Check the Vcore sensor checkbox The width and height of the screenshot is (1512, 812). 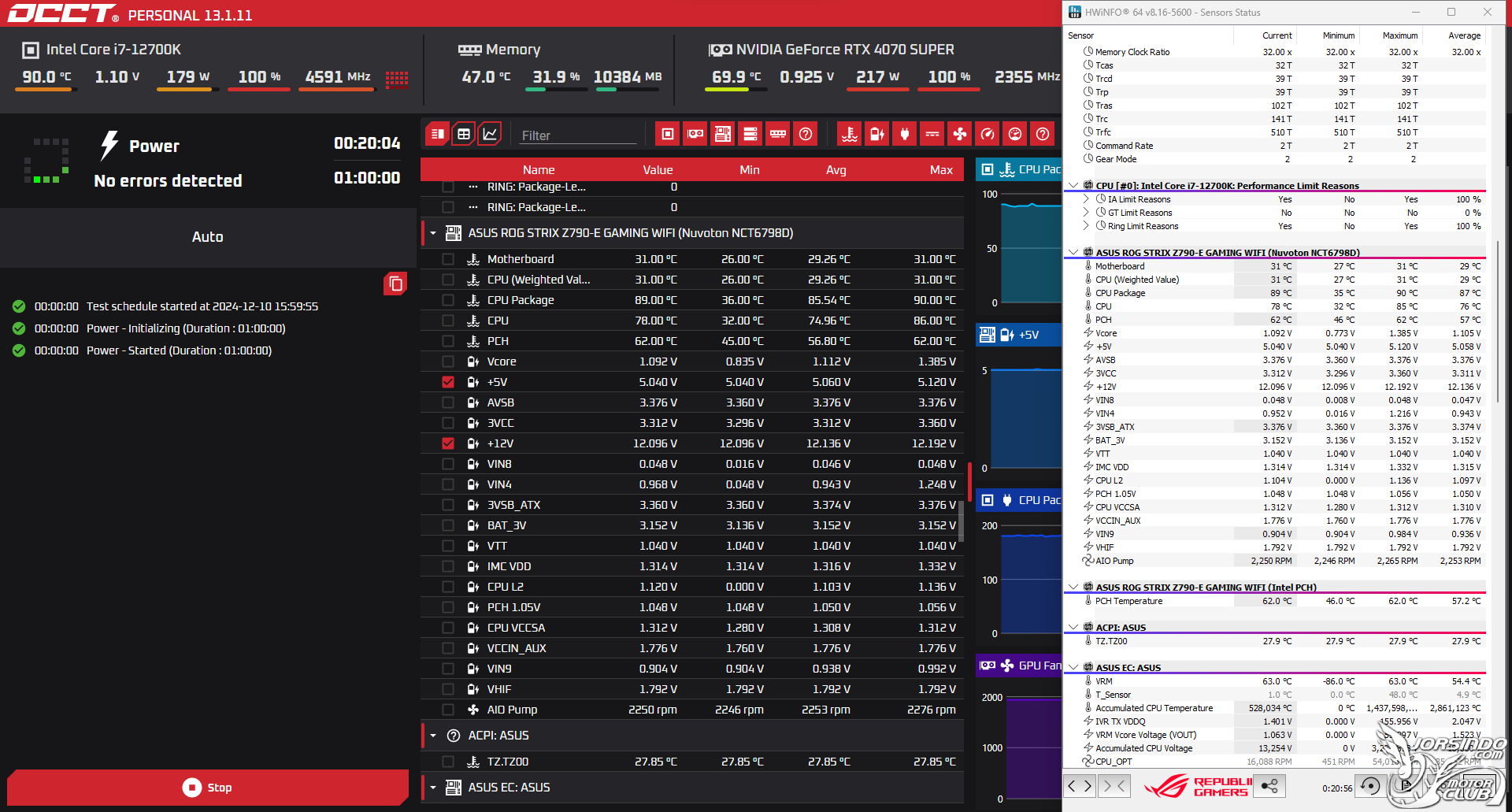tap(448, 362)
